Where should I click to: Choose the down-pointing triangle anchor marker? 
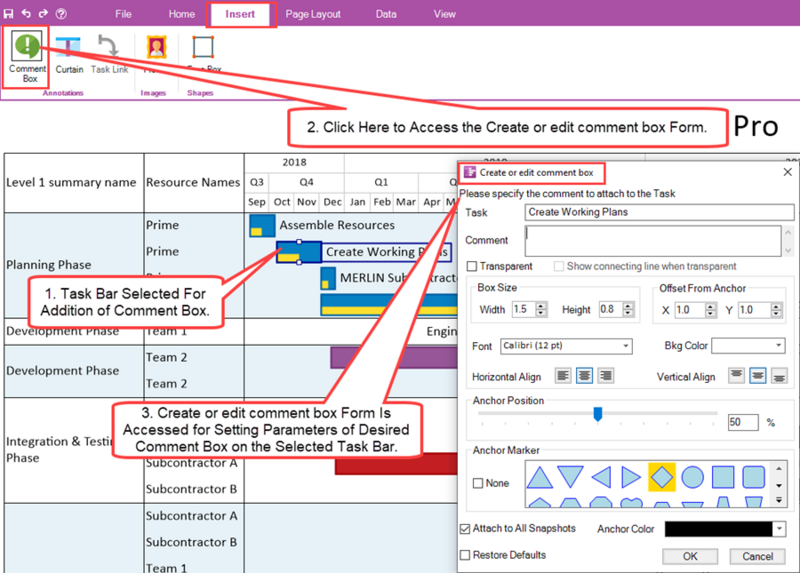click(570, 477)
